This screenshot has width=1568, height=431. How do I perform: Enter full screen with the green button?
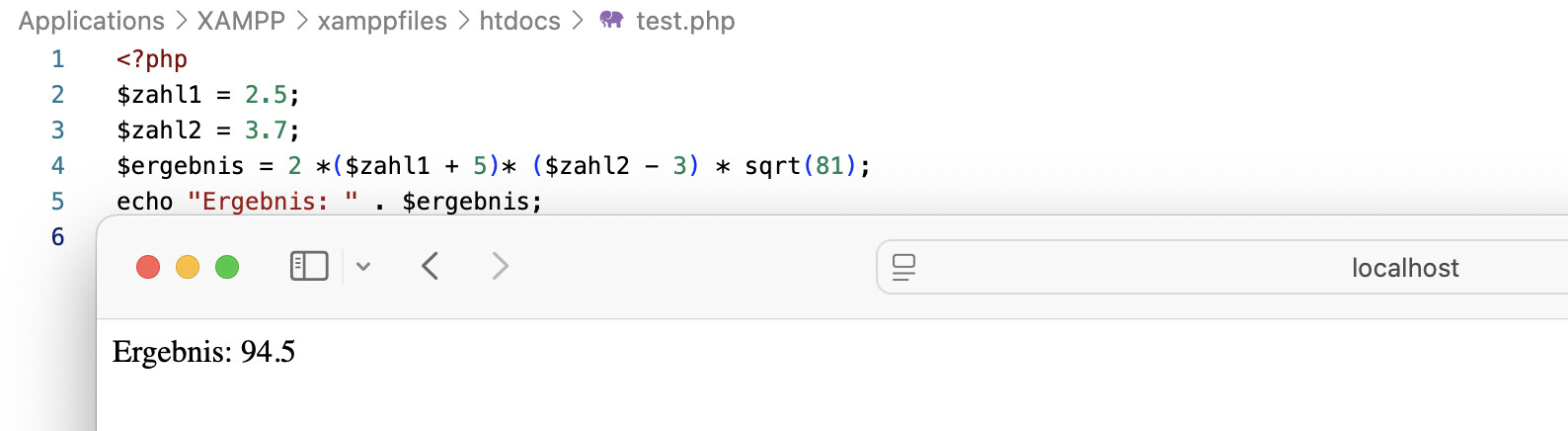click(x=227, y=267)
